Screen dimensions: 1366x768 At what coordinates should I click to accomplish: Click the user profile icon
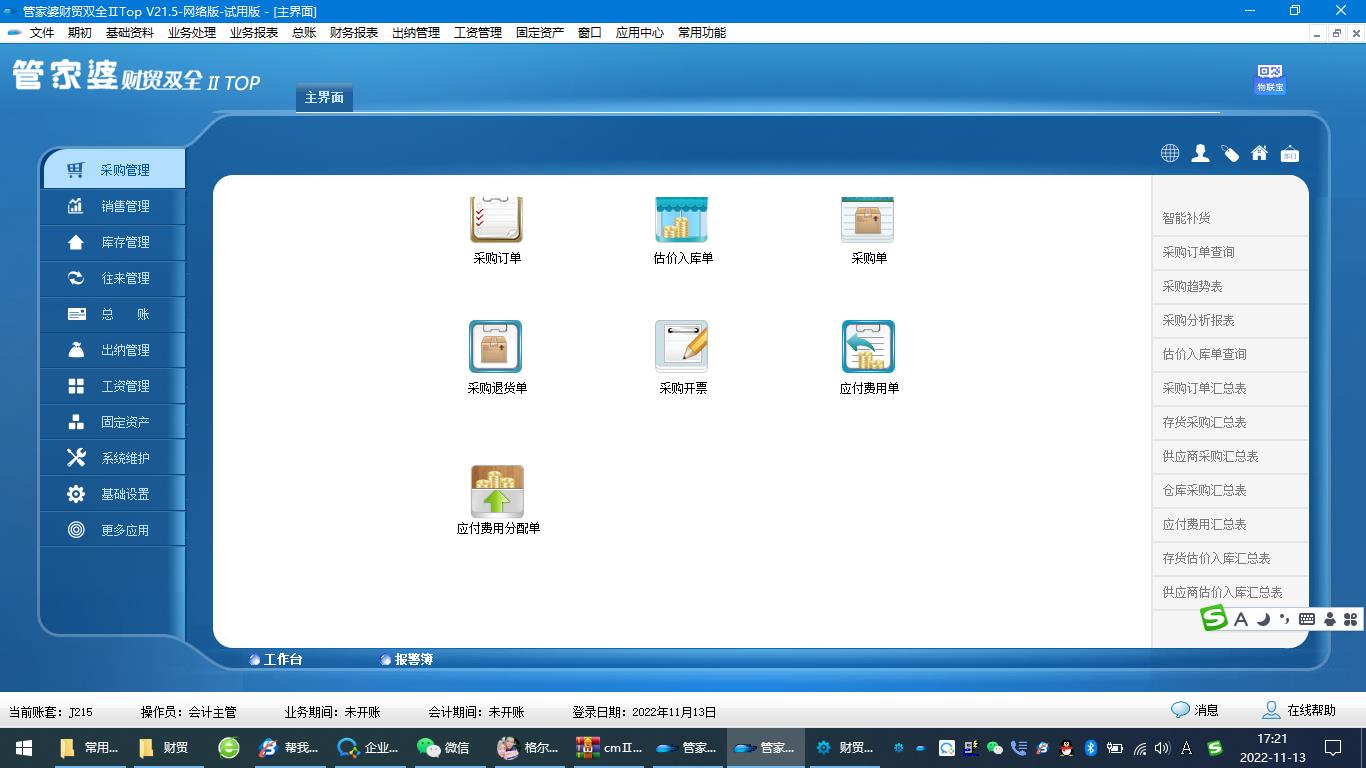tap(1200, 153)
